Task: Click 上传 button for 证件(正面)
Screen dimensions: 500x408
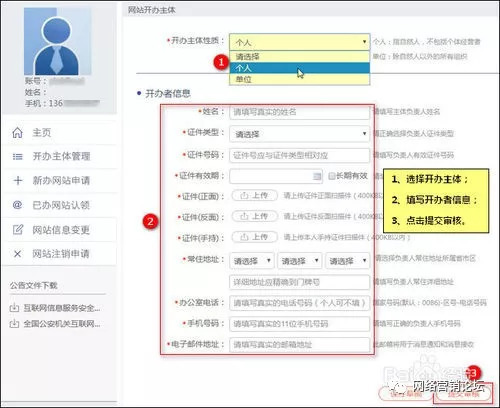Action: [x=255, y=196]
